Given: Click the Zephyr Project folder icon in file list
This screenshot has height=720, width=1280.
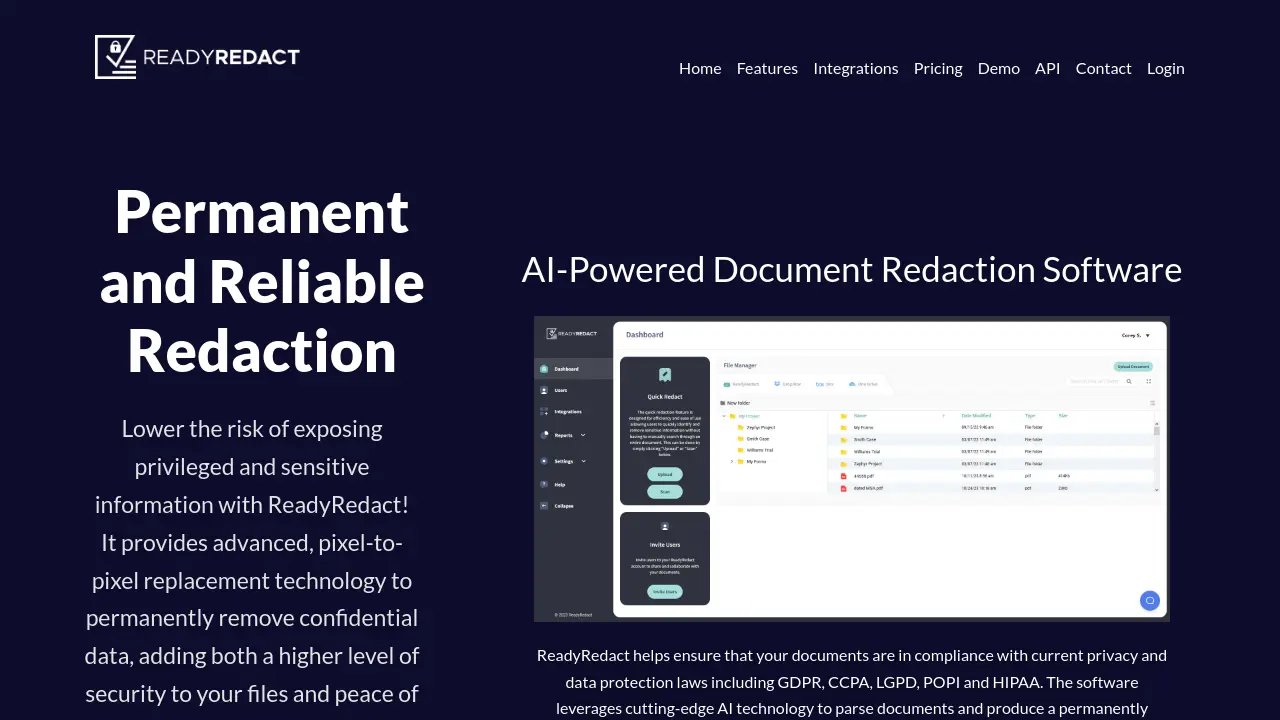Looking at the screenshot, I should [x=844, y=464].
